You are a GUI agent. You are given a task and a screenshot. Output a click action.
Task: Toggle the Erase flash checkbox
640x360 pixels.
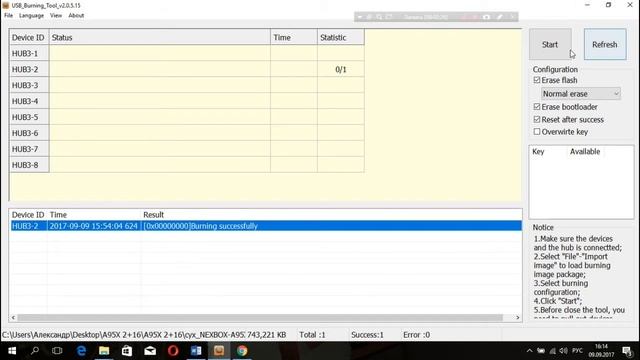pyautogui.click(x=537, y=80)
